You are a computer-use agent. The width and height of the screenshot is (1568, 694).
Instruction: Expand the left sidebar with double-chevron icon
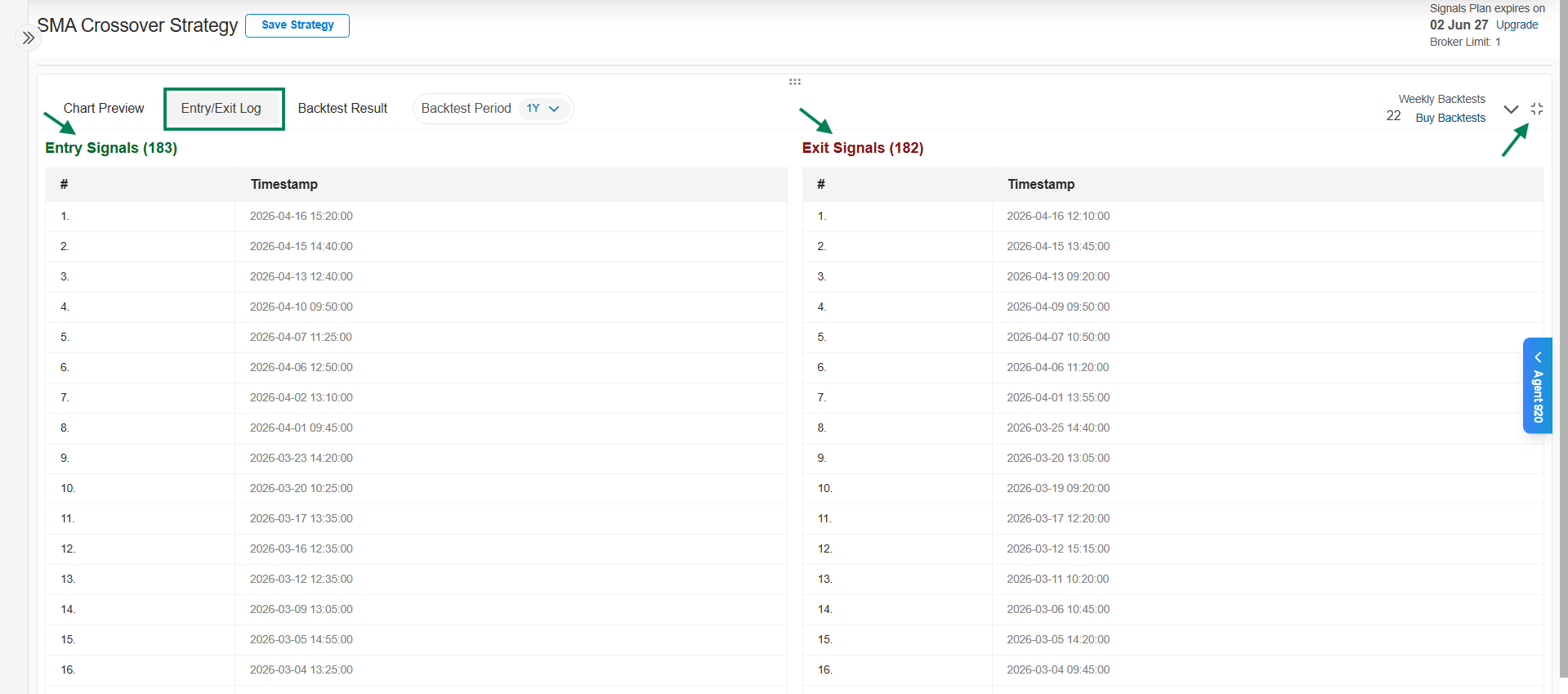(29, 38)
